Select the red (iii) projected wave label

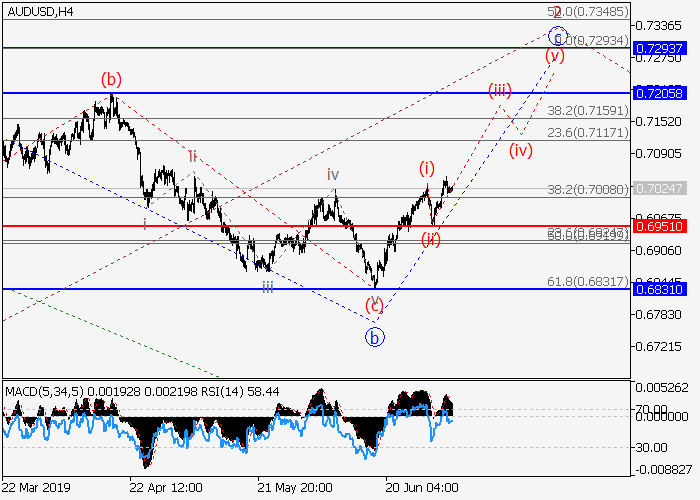(500, 91)
